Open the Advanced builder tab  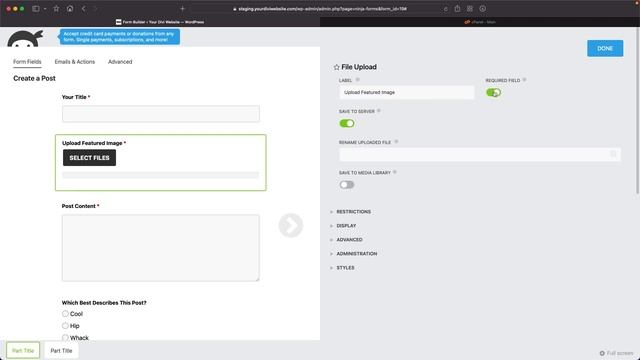[x=120, y=62]
